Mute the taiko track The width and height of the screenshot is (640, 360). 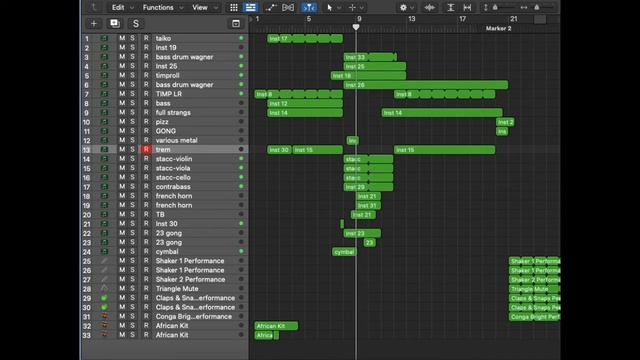coord(122,38)
